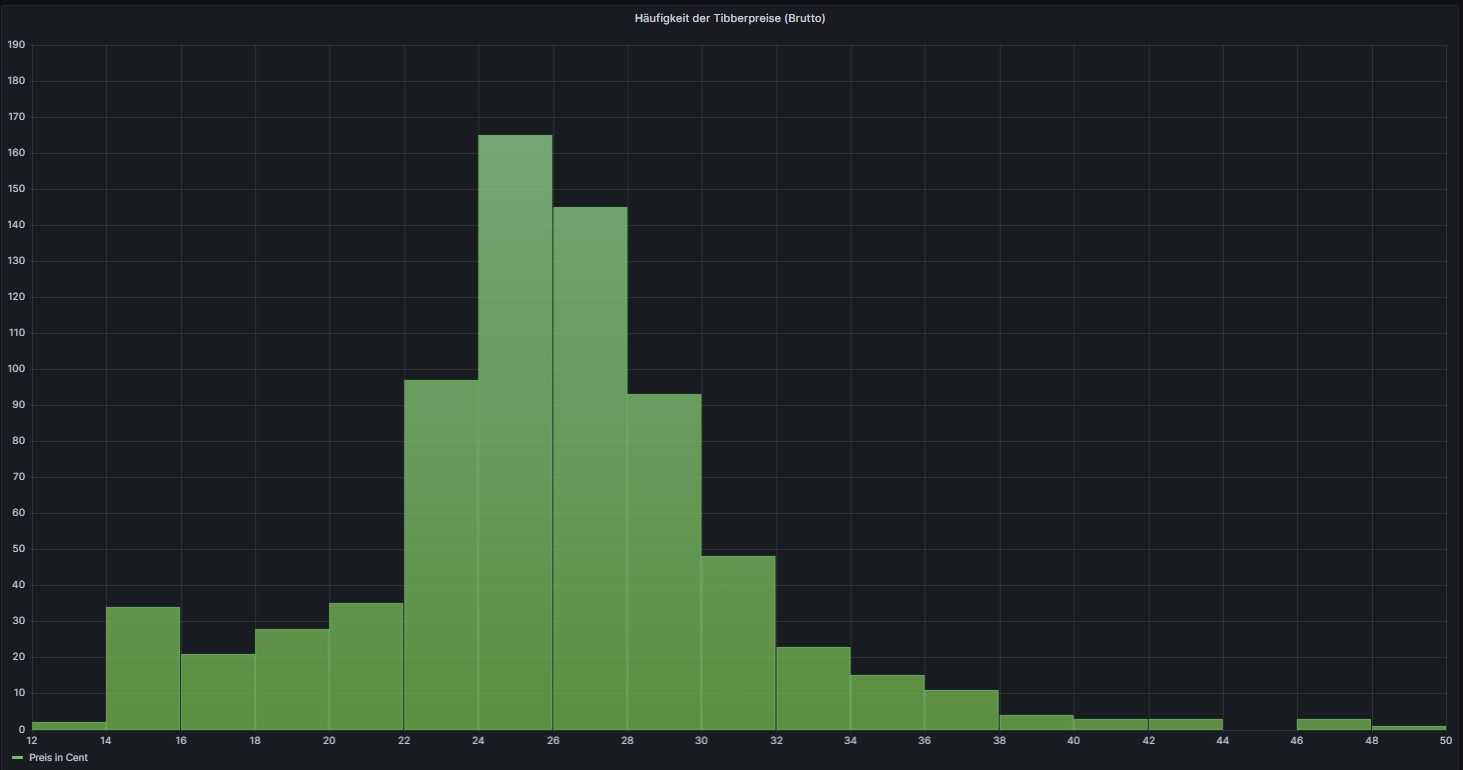Image resolution: width=1463 pixels, height=770 pixels.
Task: Click the y-axis label '10'
Action: coord(18,693)
